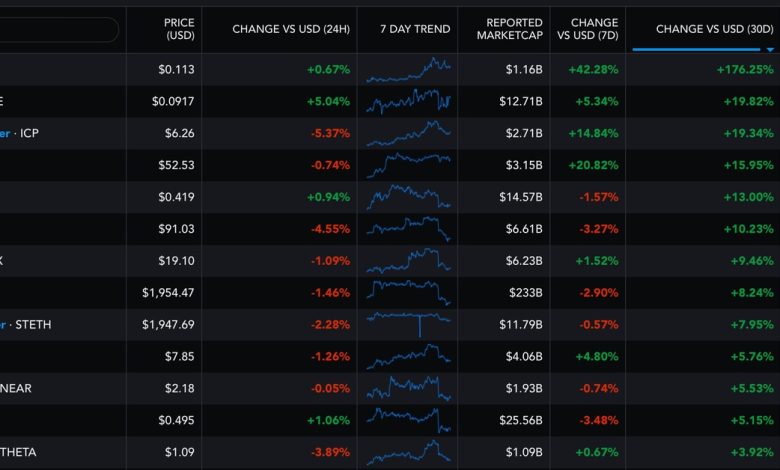This screenshot has width=780, height=470.
Task: Open the THETA 7 day trend sparkline
Action: tap(408, 452)
